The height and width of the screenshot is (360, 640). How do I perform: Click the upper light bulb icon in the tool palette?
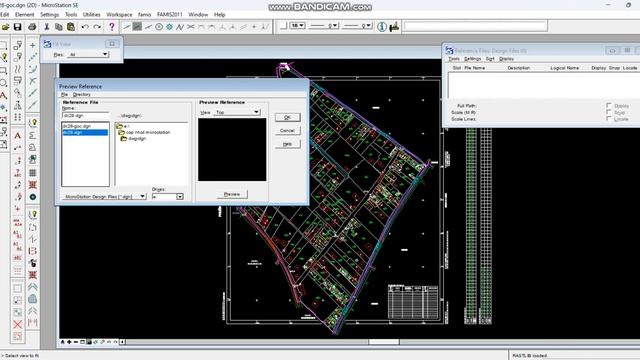(x=33, y=122)
